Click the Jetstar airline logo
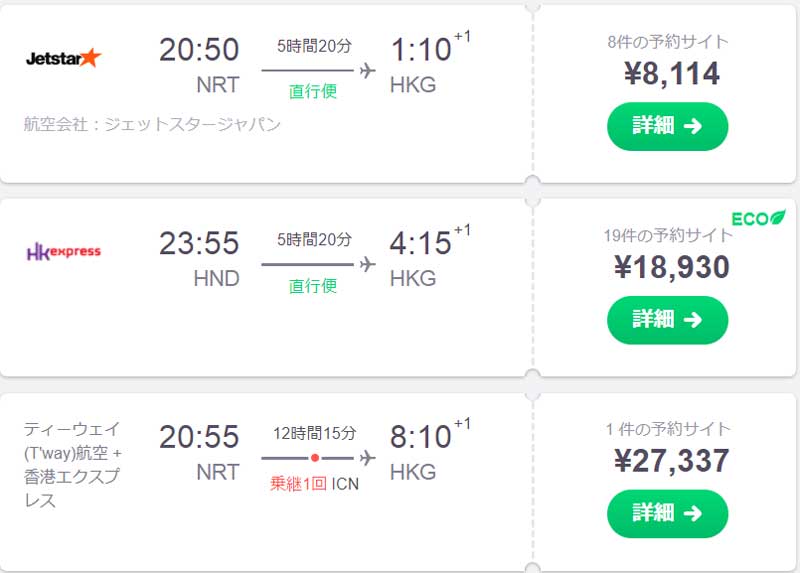The height and width of the screenshot is (573, 800). tap(64, 58)
